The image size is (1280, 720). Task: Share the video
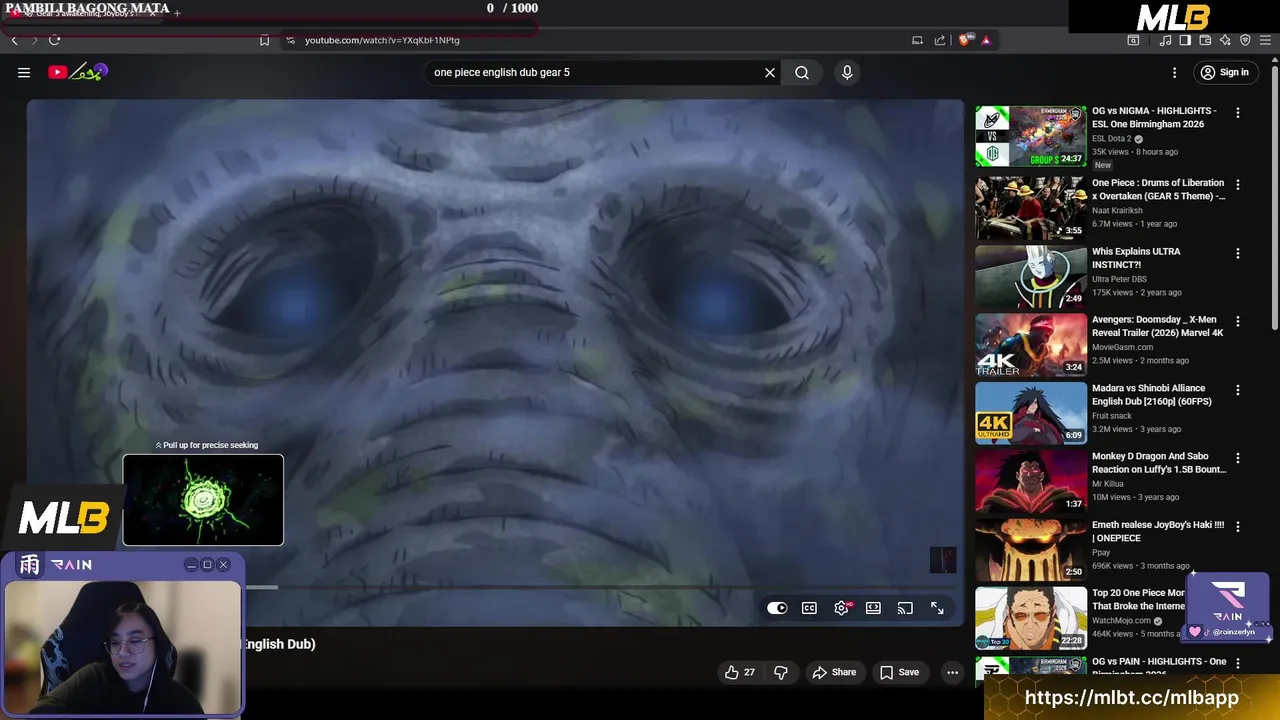[x=834, y=672]
